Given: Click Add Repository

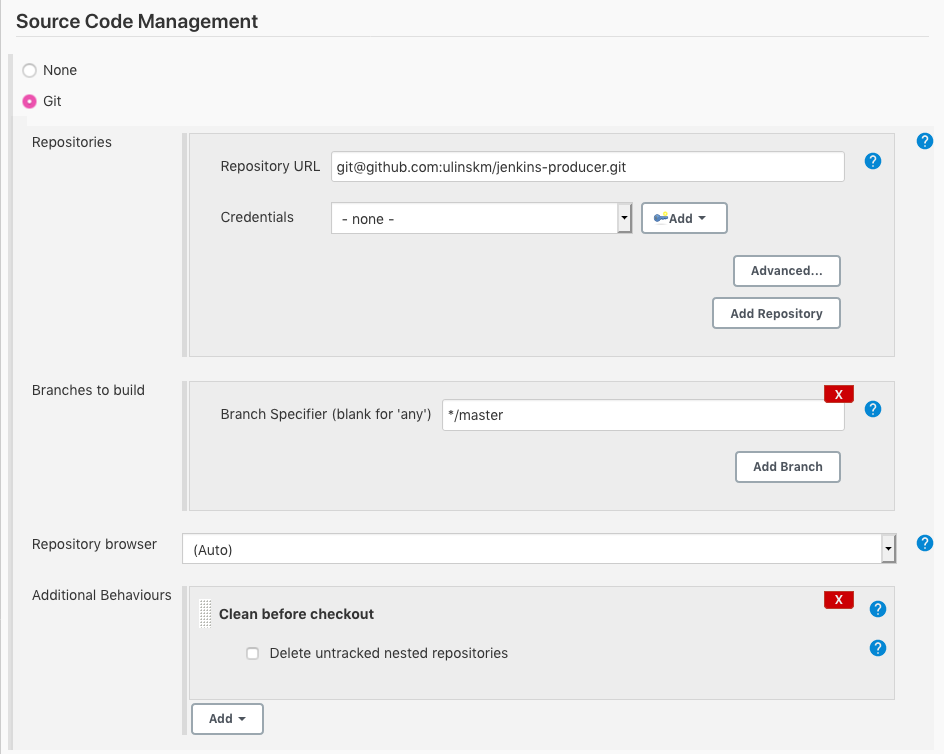Looking at the screenshot, I should 776,312.
